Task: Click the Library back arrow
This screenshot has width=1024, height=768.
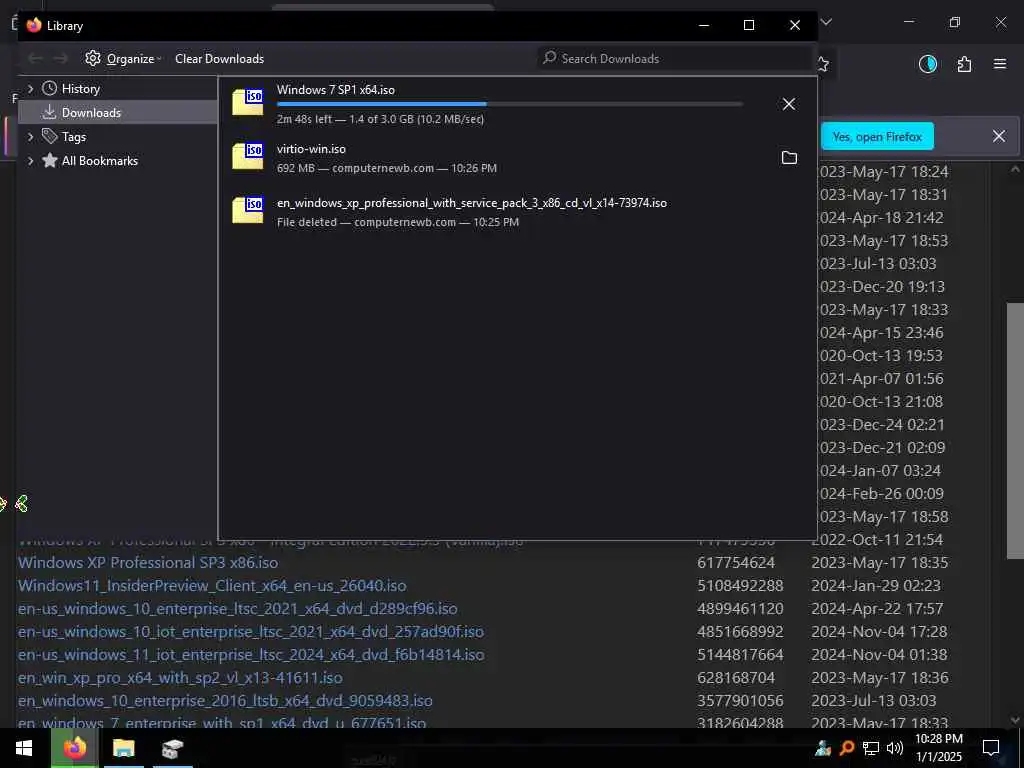Action: coord(35,59)
